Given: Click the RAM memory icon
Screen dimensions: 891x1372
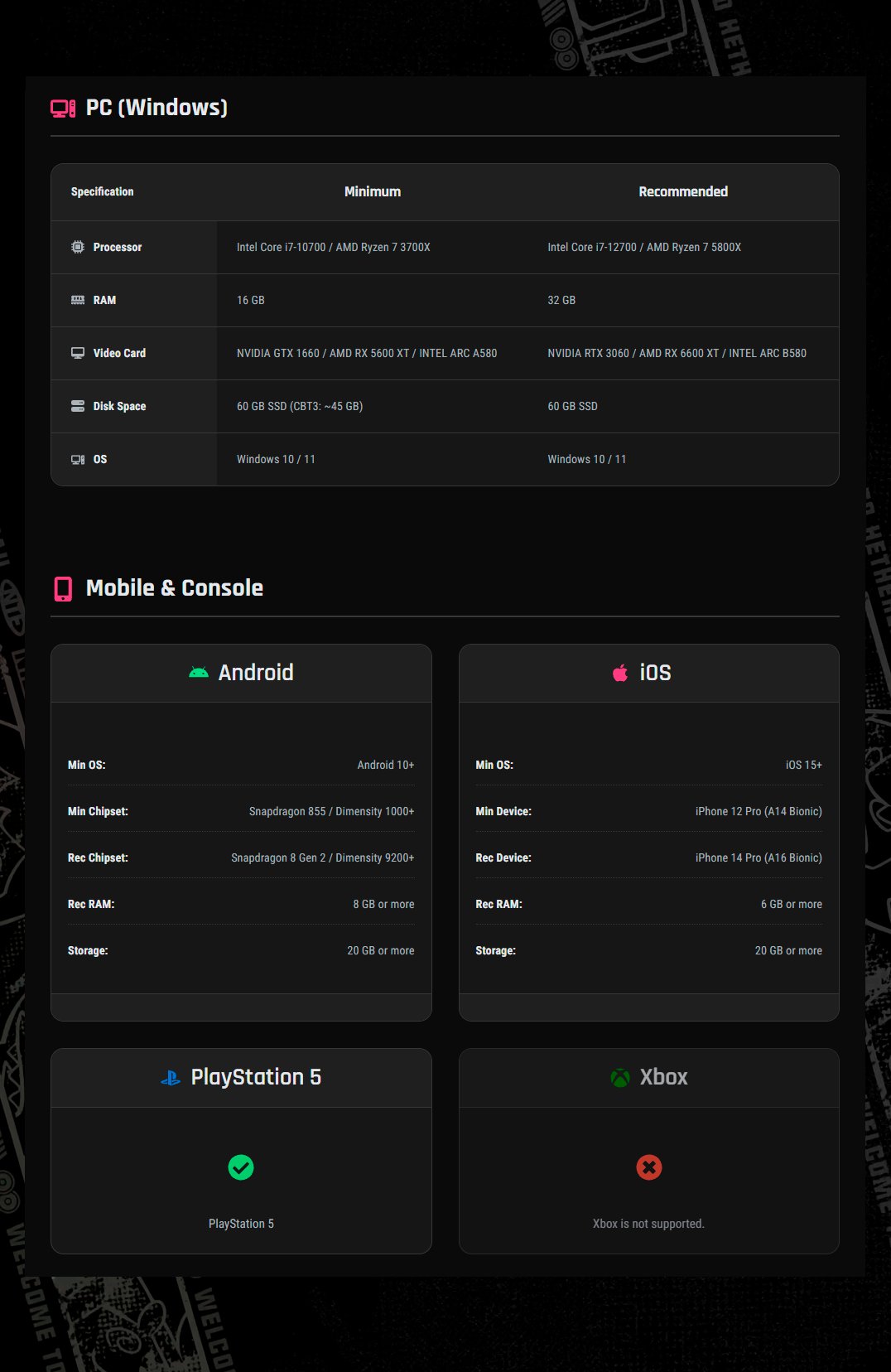Looking at the screenshot, I should tap(78, 300).
